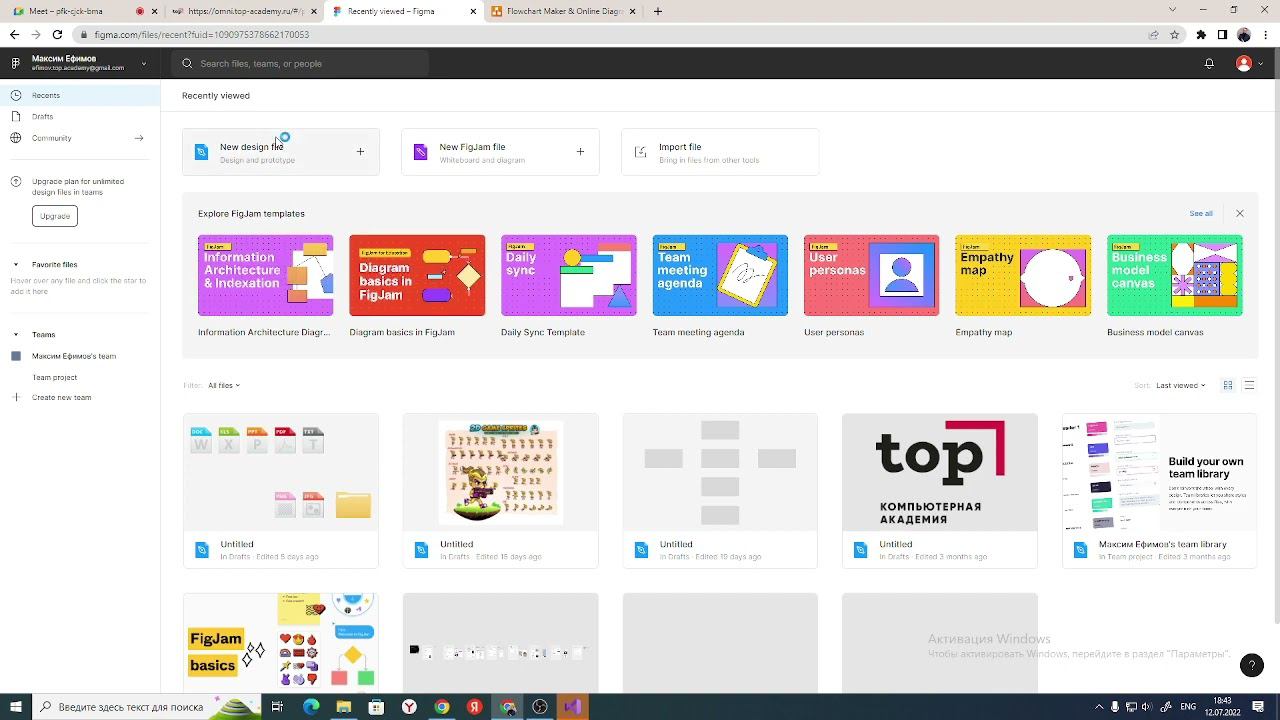Open File Explorer from the taskbar
The height and width of the screenshot is (720, 1280).
point(344,707)
